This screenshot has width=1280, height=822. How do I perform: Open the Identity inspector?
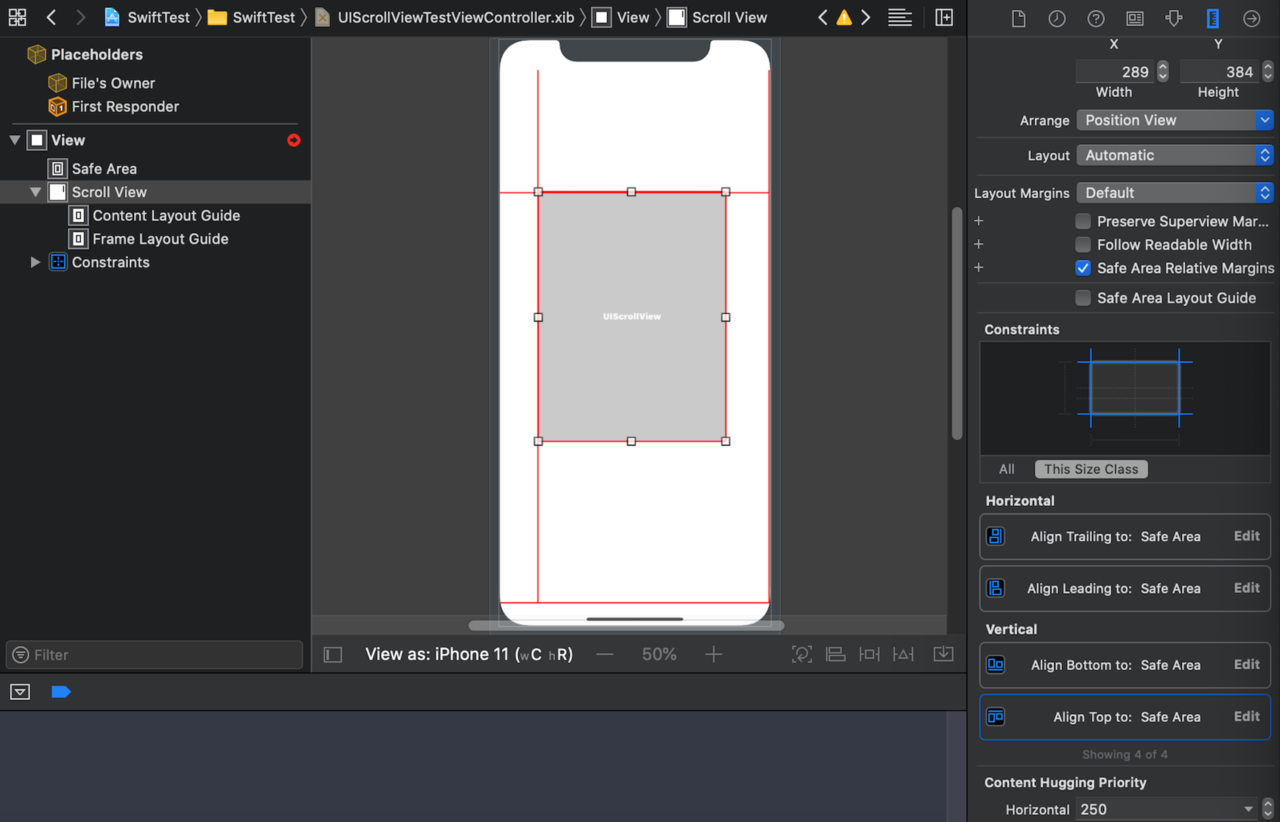(x=1134, y=18)
